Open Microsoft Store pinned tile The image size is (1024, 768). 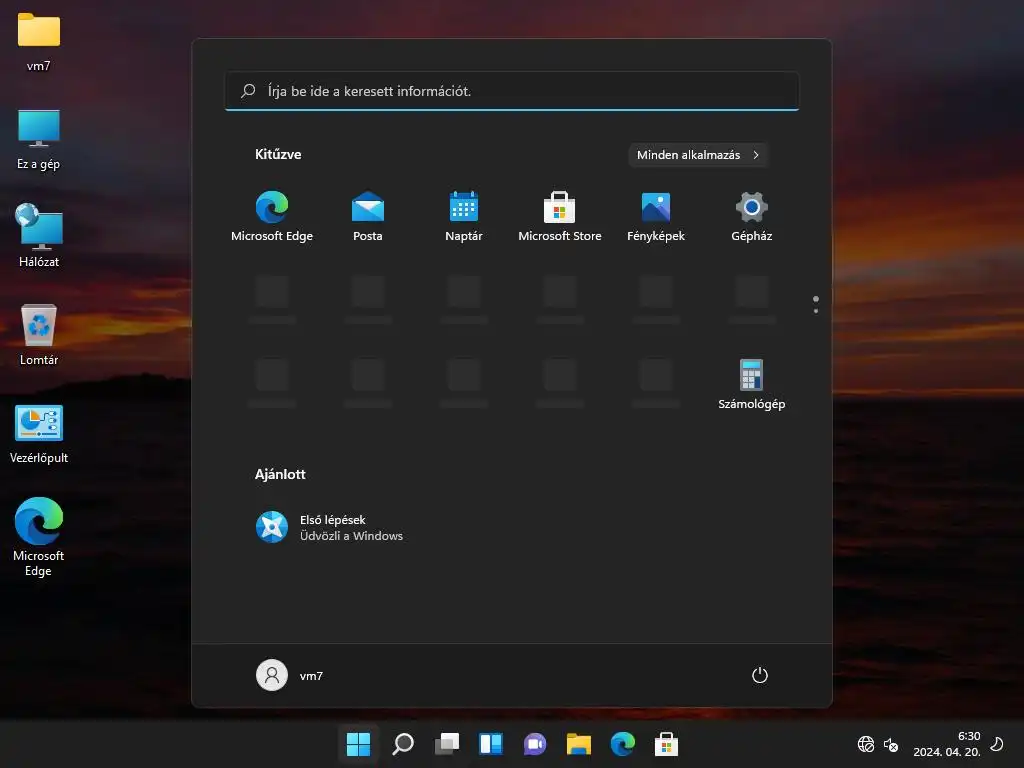point(560,217)
